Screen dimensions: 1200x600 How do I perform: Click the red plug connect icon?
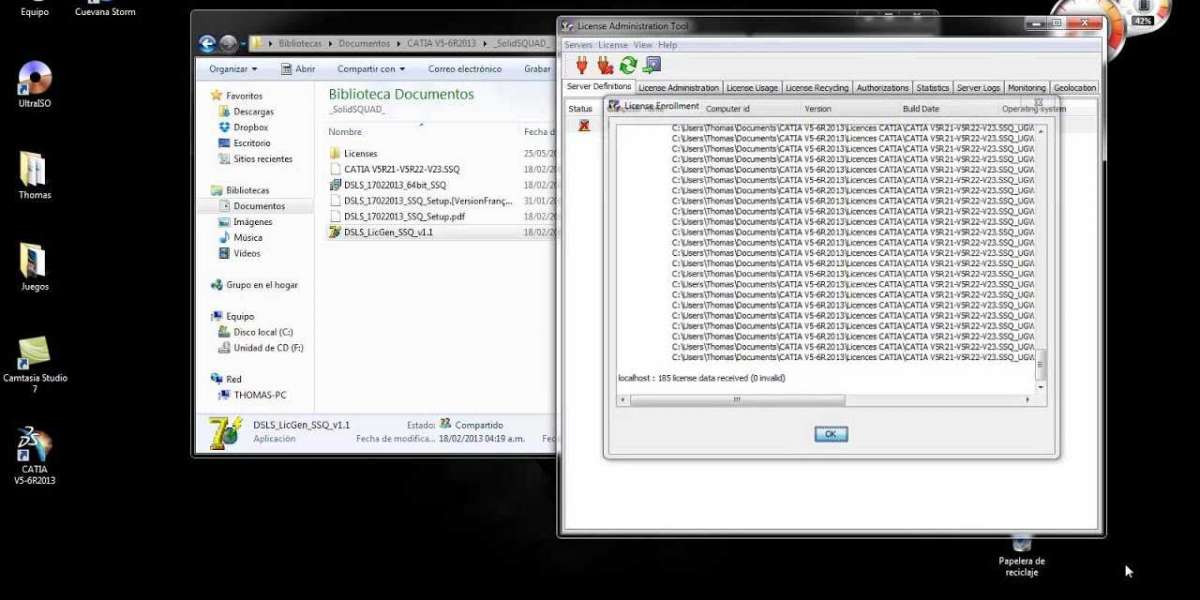(x=581, y=66)
